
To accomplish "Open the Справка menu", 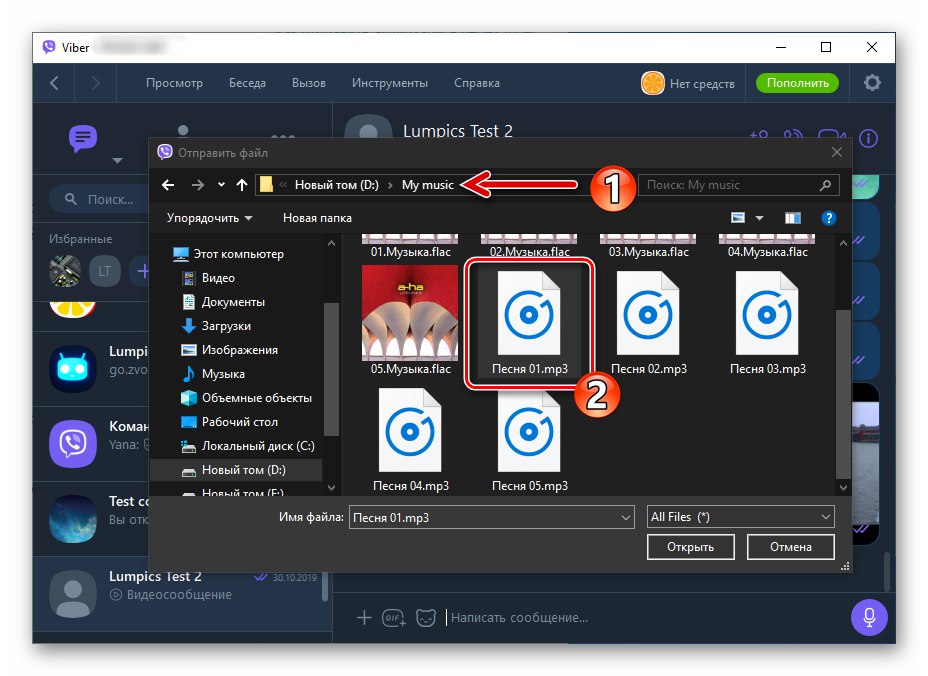I will (x=476, y=83).
